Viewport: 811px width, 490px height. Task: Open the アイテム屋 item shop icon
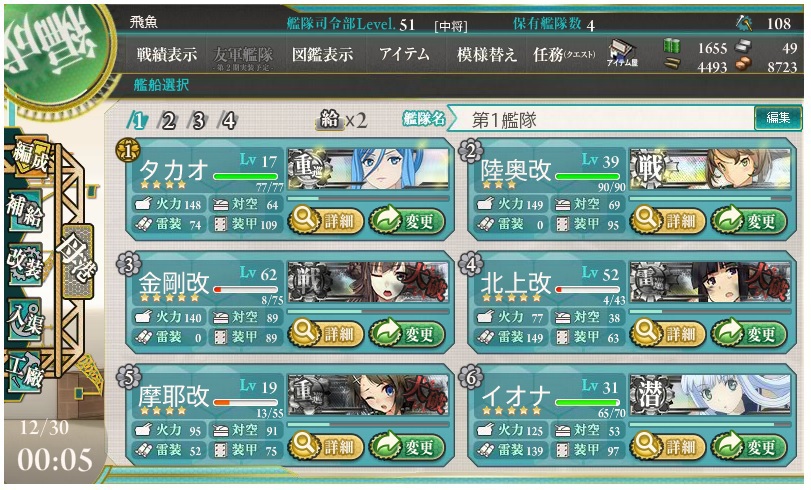(622, 53)
